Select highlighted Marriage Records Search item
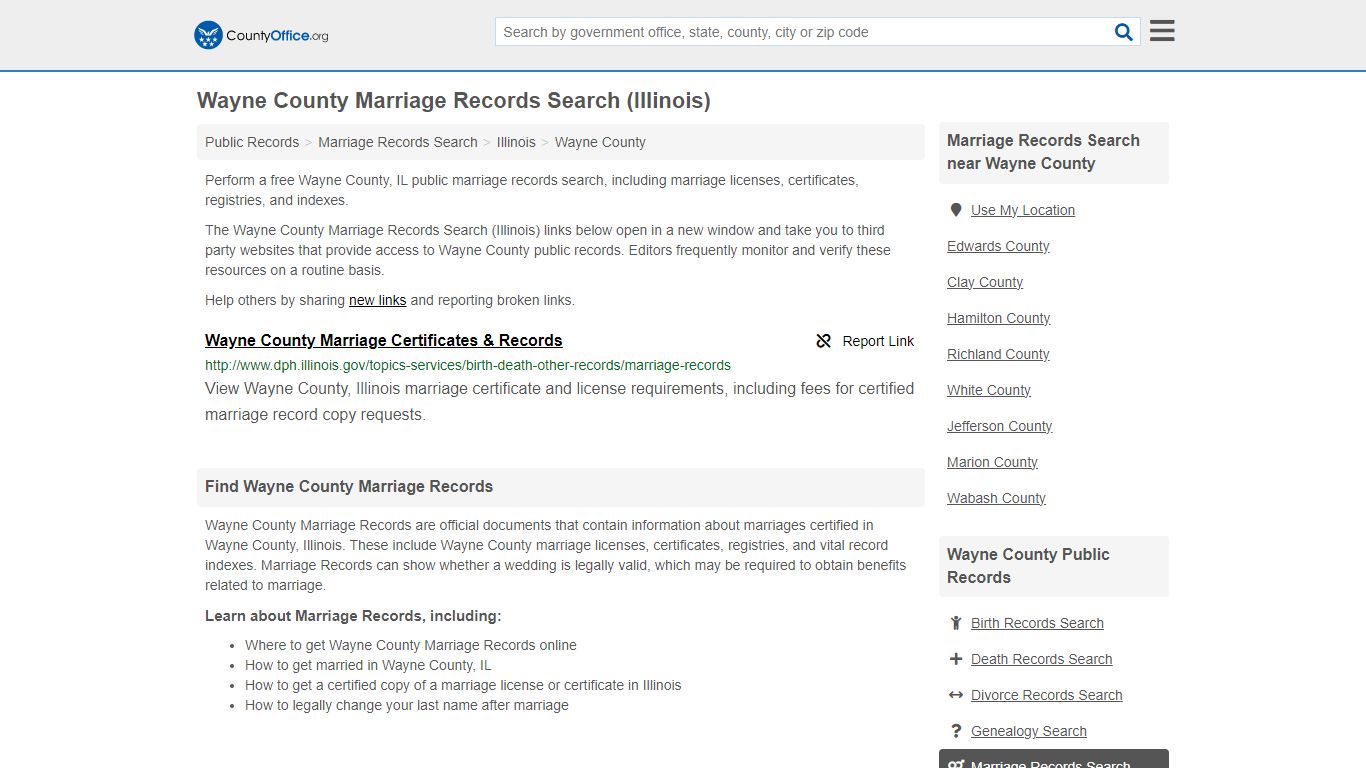The image size is (1366, 768). click(x=1054, y=759)
